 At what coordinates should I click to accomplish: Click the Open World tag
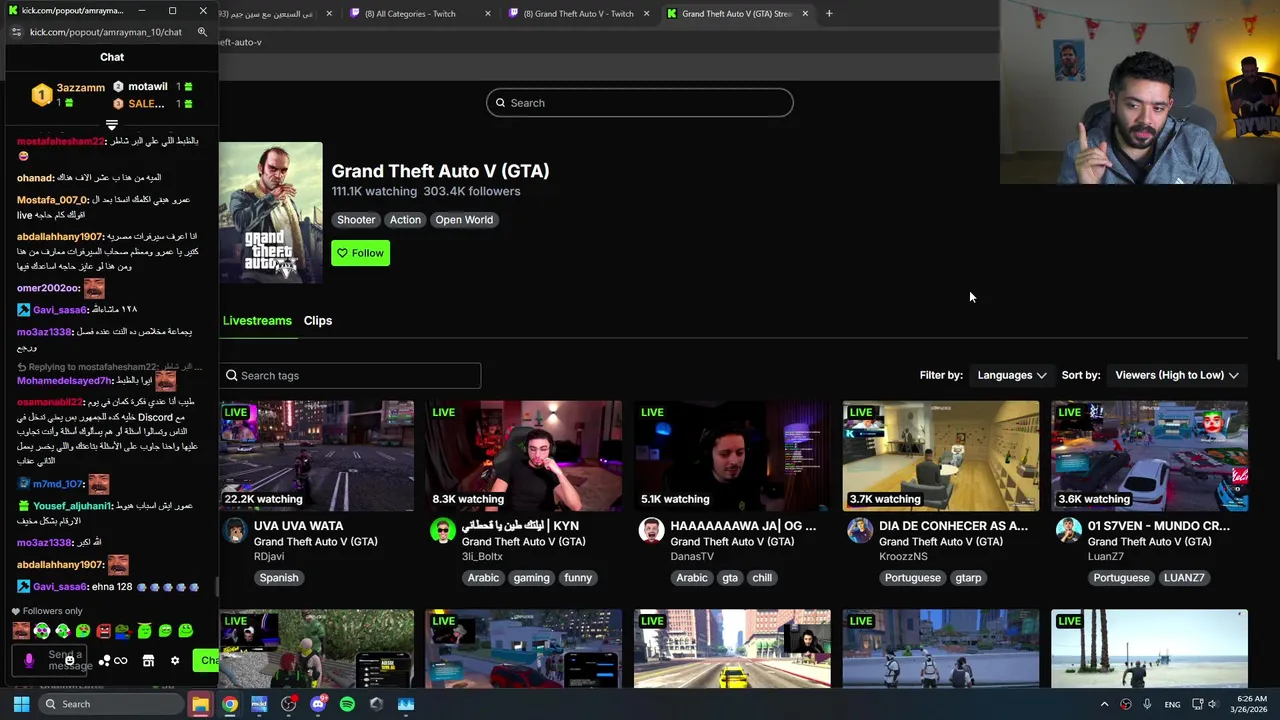(x=464, y=220)
